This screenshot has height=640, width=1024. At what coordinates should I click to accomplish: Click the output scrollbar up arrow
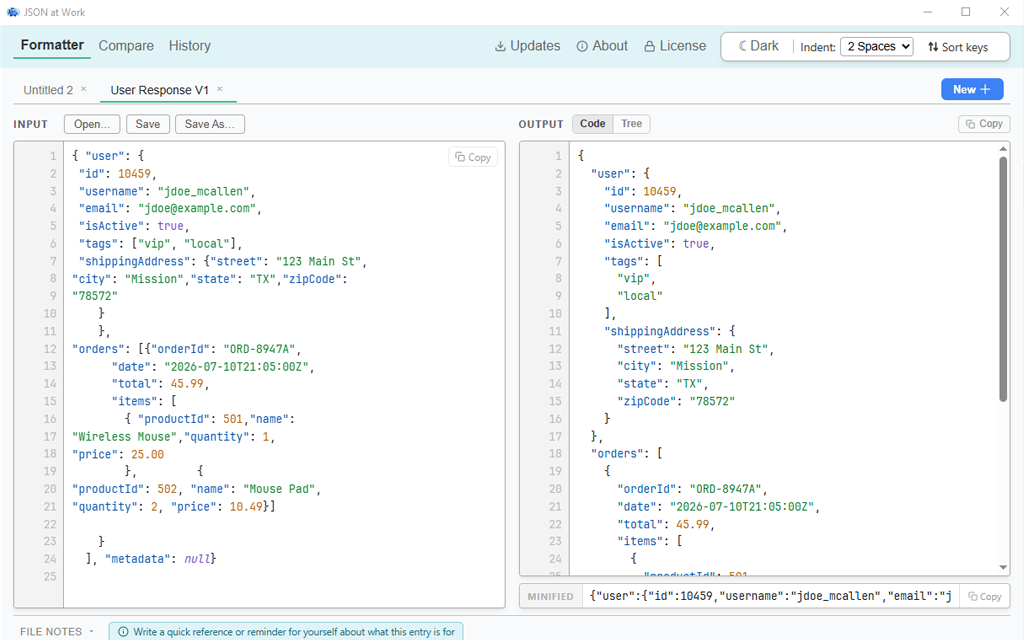coord(1003,150)
